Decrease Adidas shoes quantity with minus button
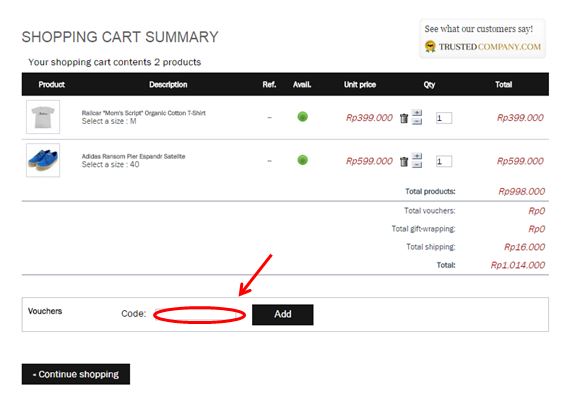This screenshot has width=567, height=414. point(417,165)
